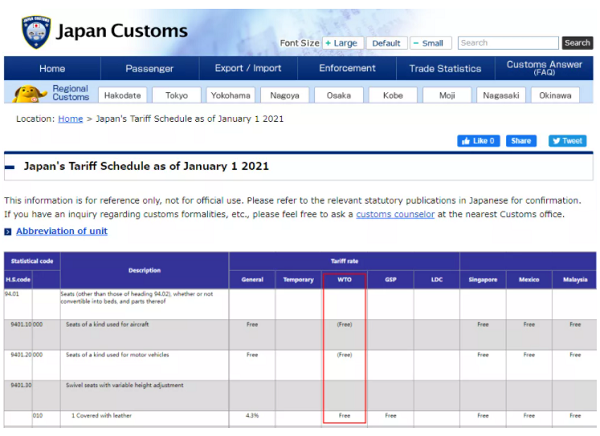Image resolution: width=600 pixels, height=436 pixels.
Task: Click GSP Free cell for leather row
Action: coord(390,416)
